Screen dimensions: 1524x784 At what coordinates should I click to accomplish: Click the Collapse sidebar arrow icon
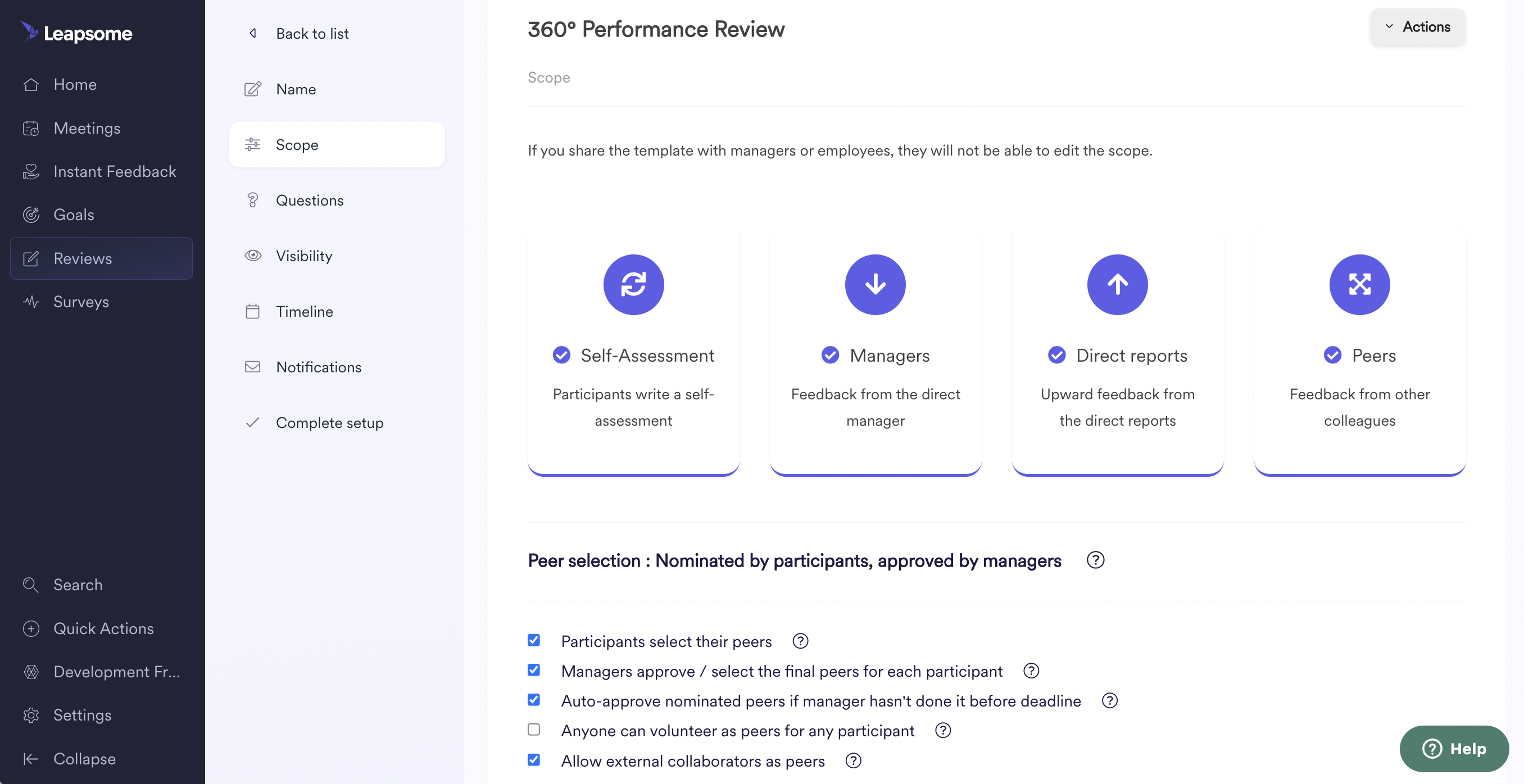point(31,759)
